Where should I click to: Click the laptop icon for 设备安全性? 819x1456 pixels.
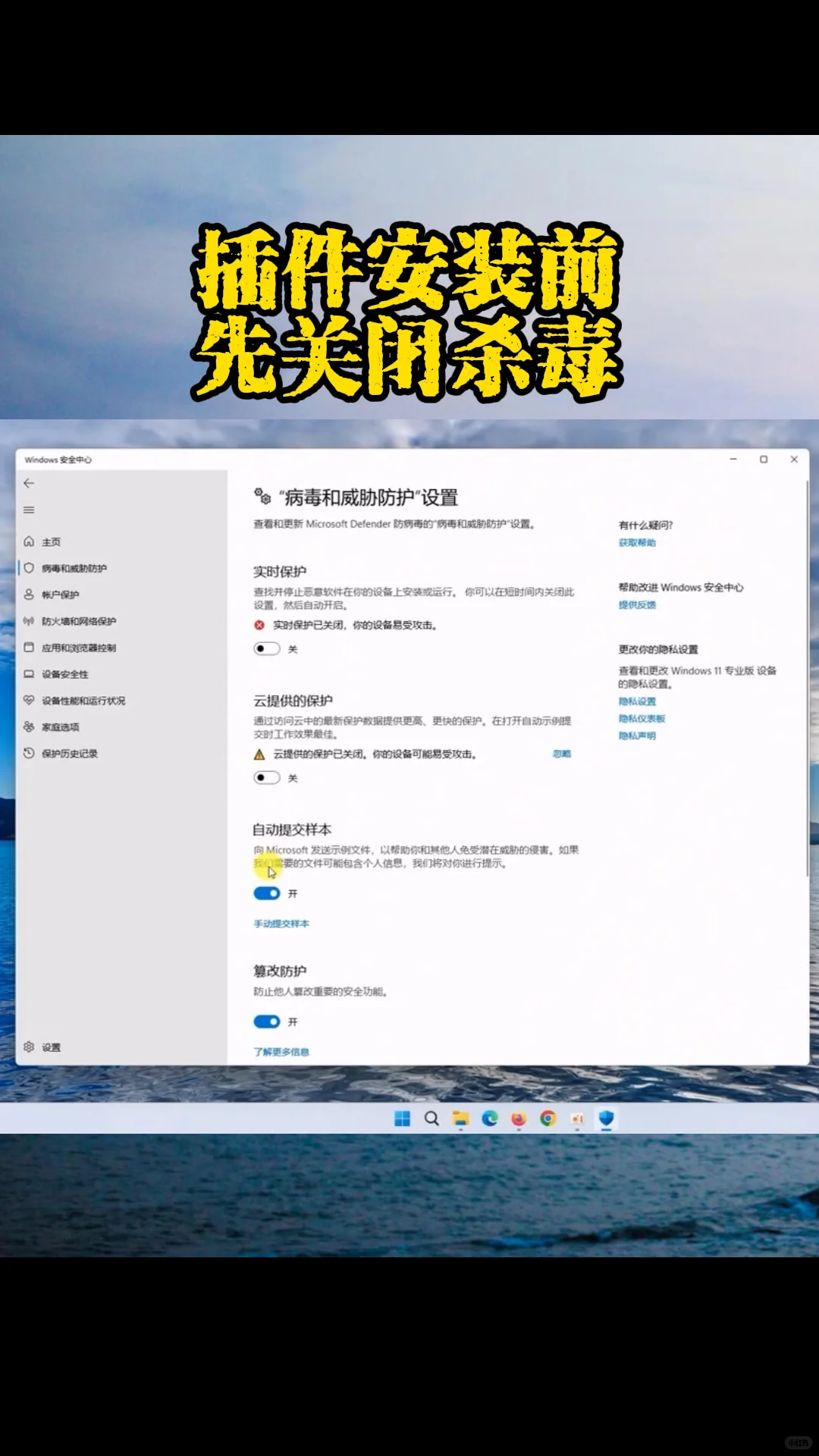coord(29,674)
